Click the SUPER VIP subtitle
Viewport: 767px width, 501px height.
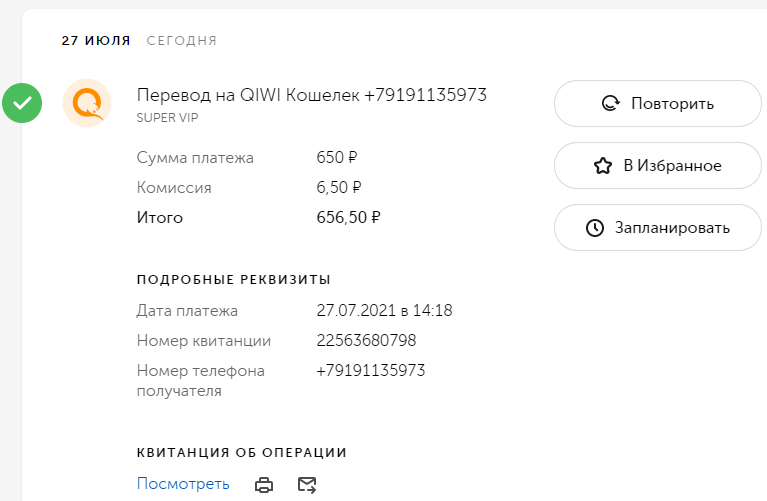coord(167,118)
